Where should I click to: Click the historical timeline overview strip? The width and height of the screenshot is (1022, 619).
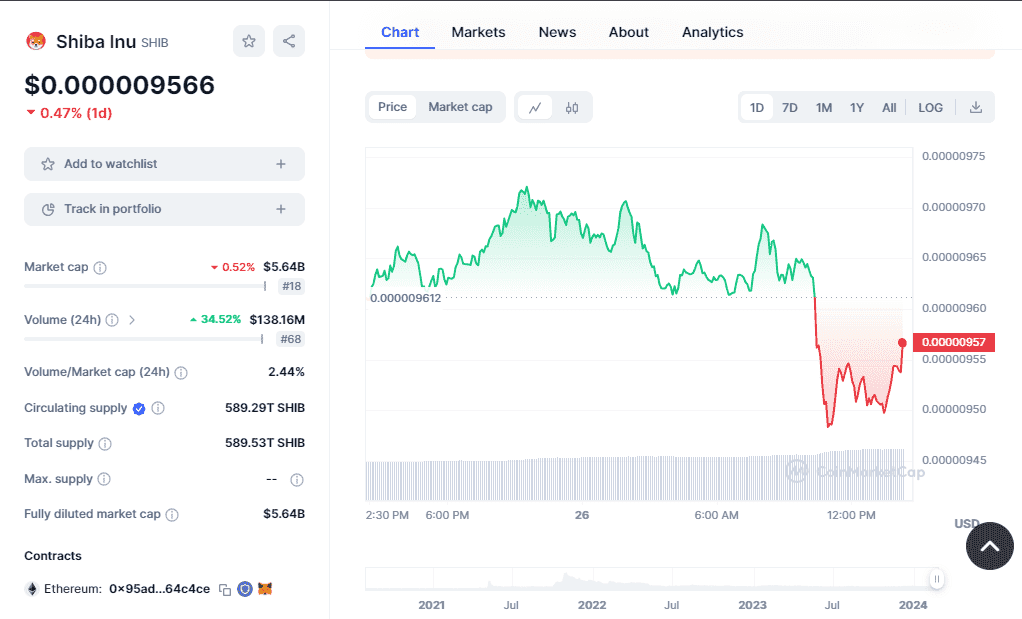pyautogui.click(x=650, y=579)
